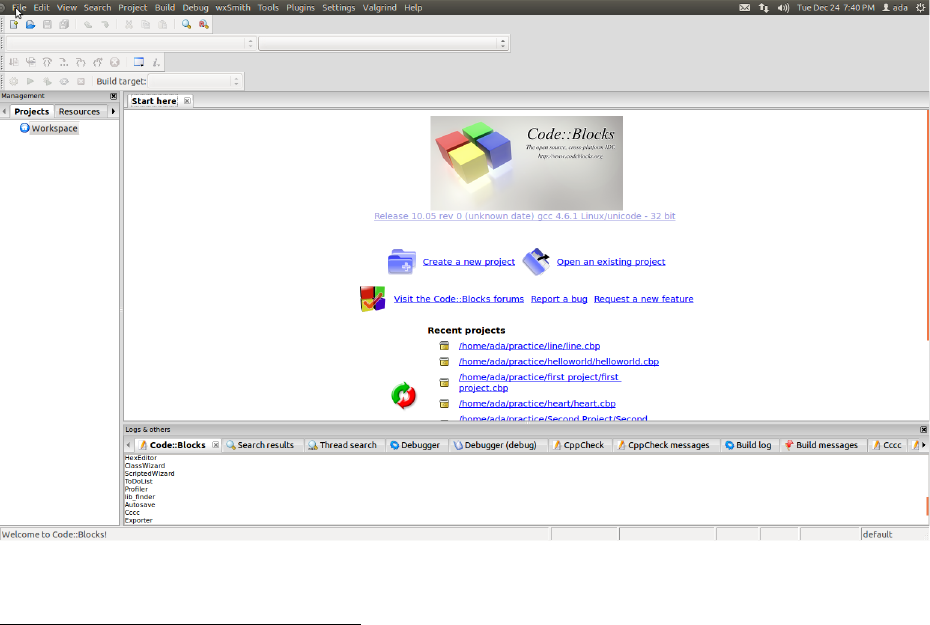Show earlier log tabs with left arrow
Viewport: 930px width, 625px height.
pos(129,445)
